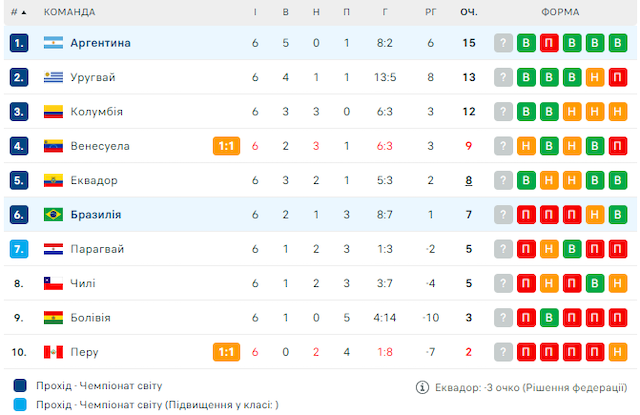640x415 pixels.
Task: Sort standings by ОЧ. points column
Action: [468, 12]
